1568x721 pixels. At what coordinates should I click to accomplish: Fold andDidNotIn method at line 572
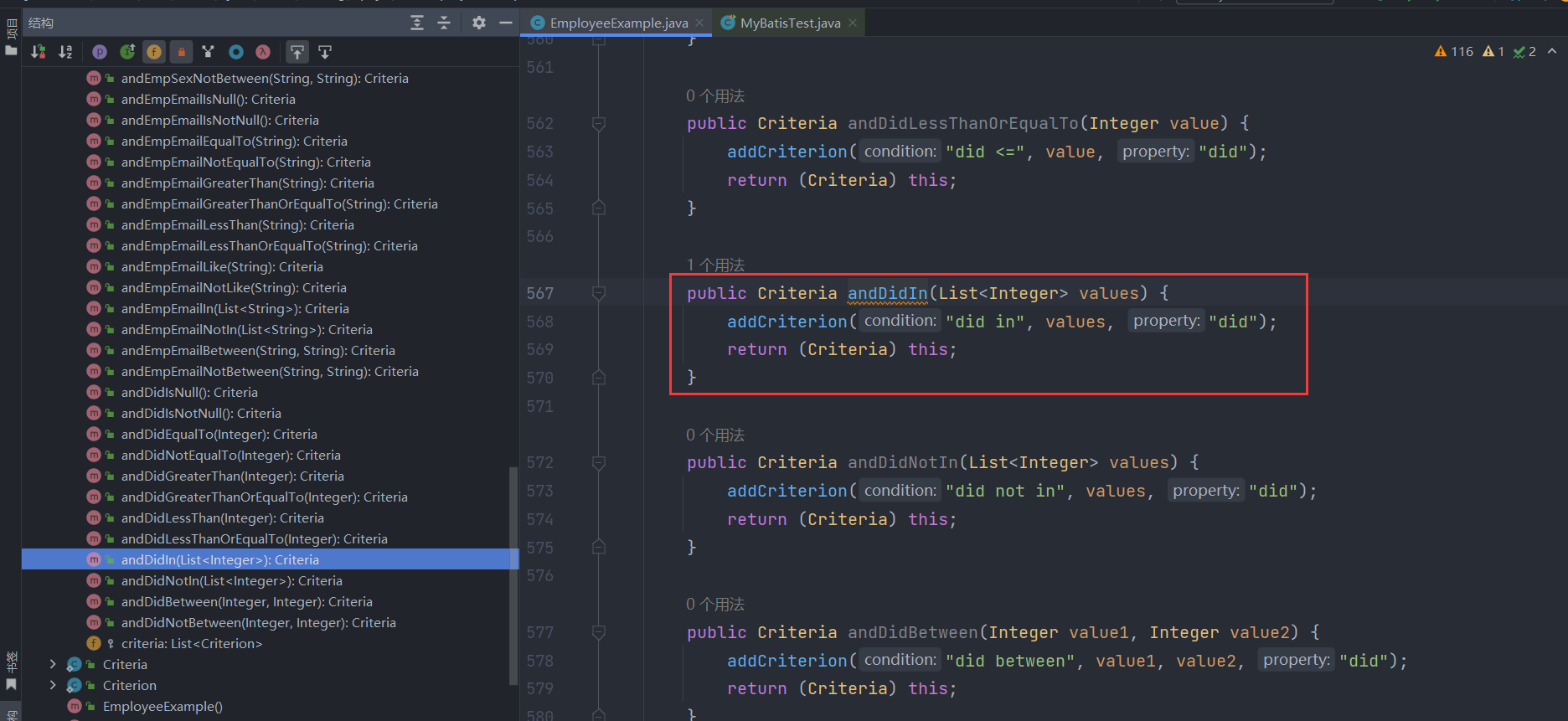(599, 462)
